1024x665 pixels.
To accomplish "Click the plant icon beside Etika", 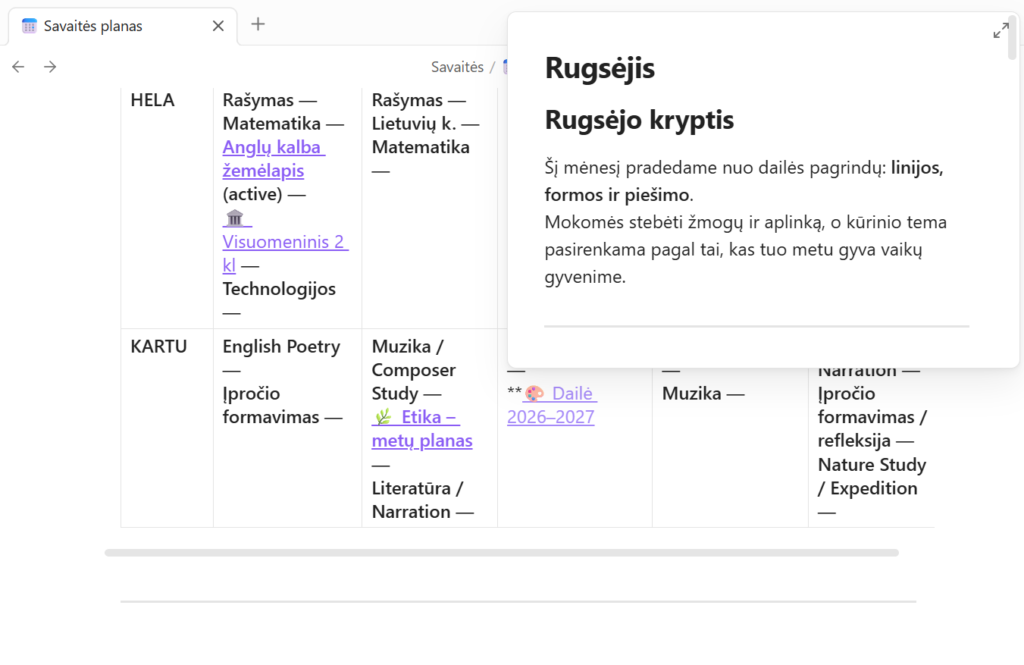I will click(383, 417).
